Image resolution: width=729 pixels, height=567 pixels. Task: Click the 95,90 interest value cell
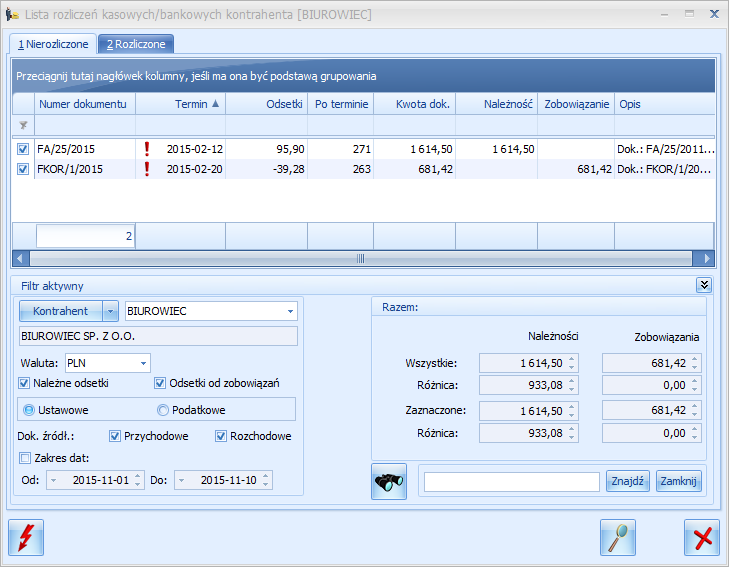(x=267, y=149)
